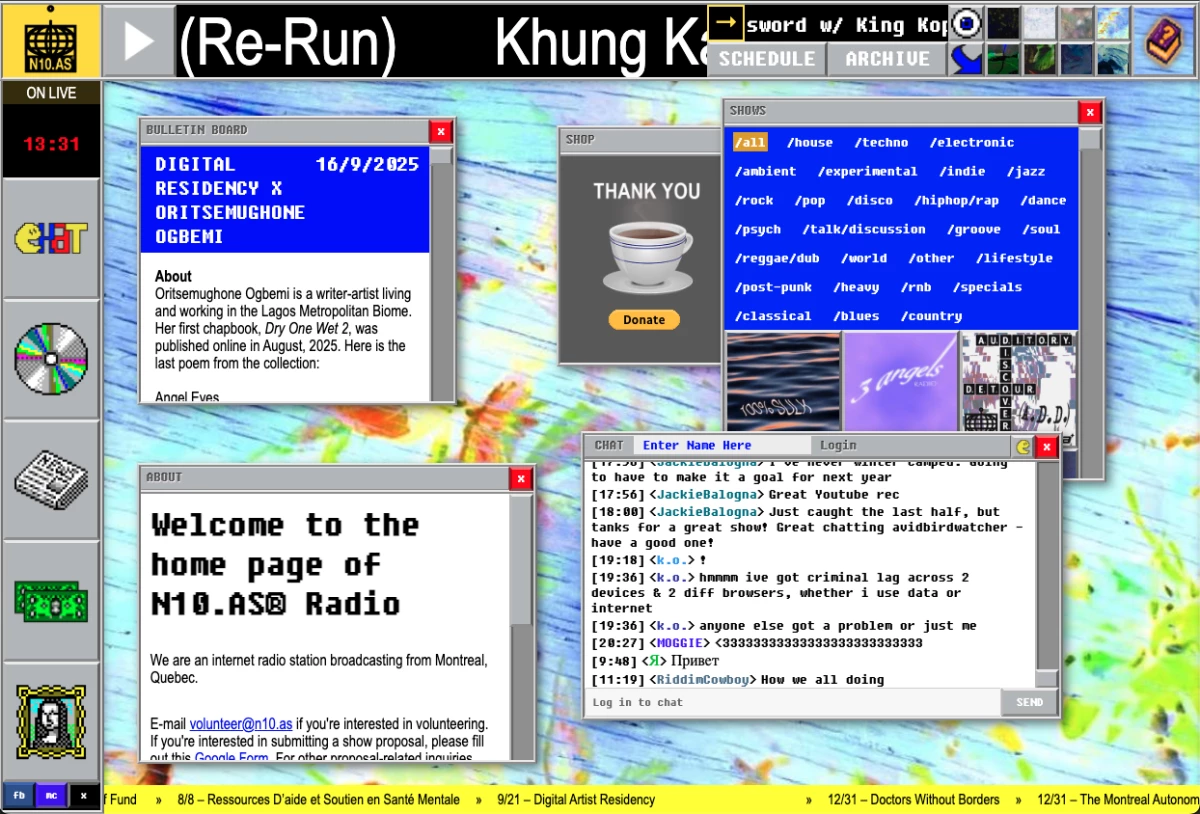The width and height of the screenshot is (1200, 814).
Task: Select the /techno genre filter
Action: (881, 142)
